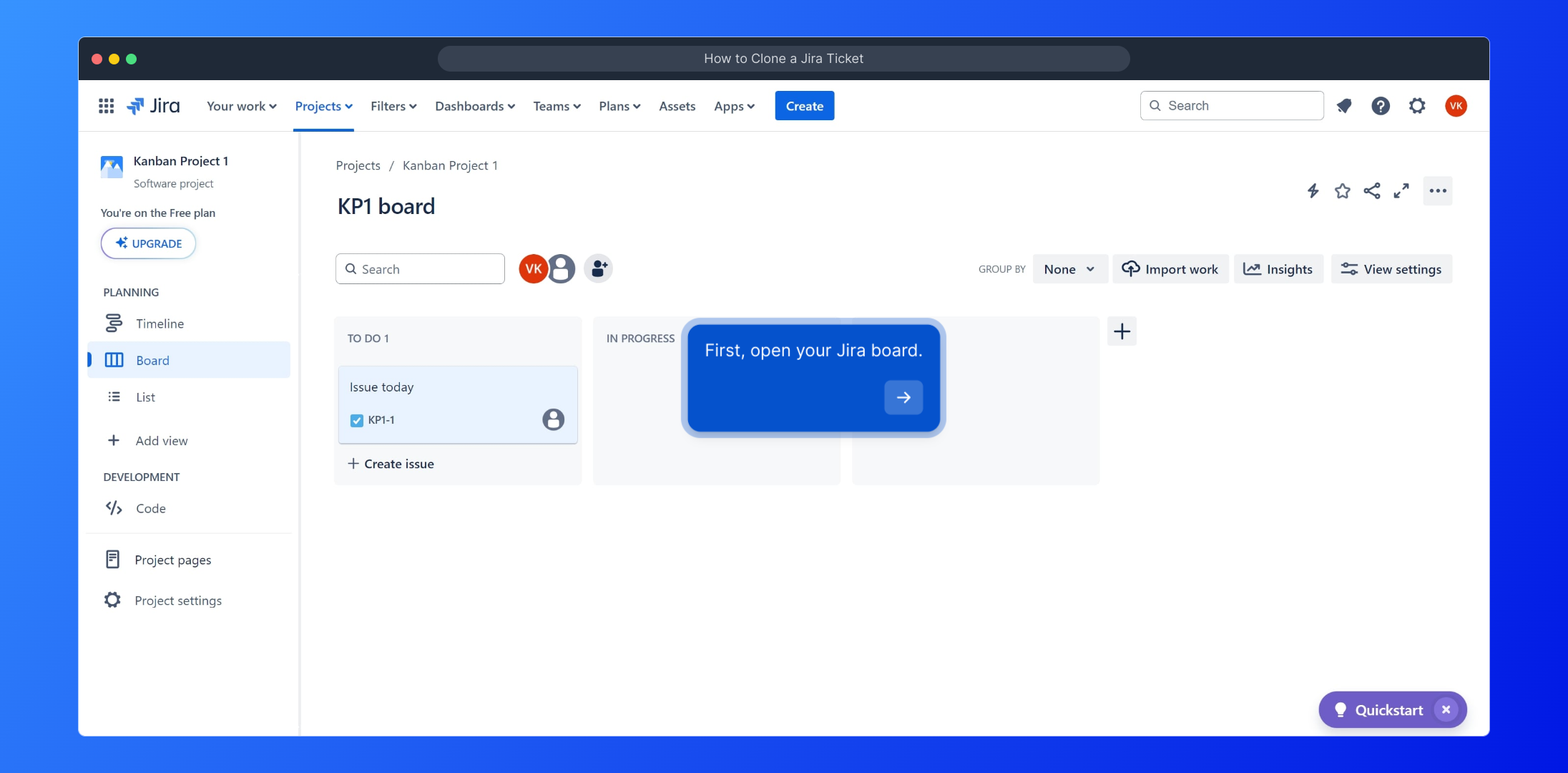Toggle the VK avatar filter
This screenshot has height=773, width=1568.
[532, 269]
